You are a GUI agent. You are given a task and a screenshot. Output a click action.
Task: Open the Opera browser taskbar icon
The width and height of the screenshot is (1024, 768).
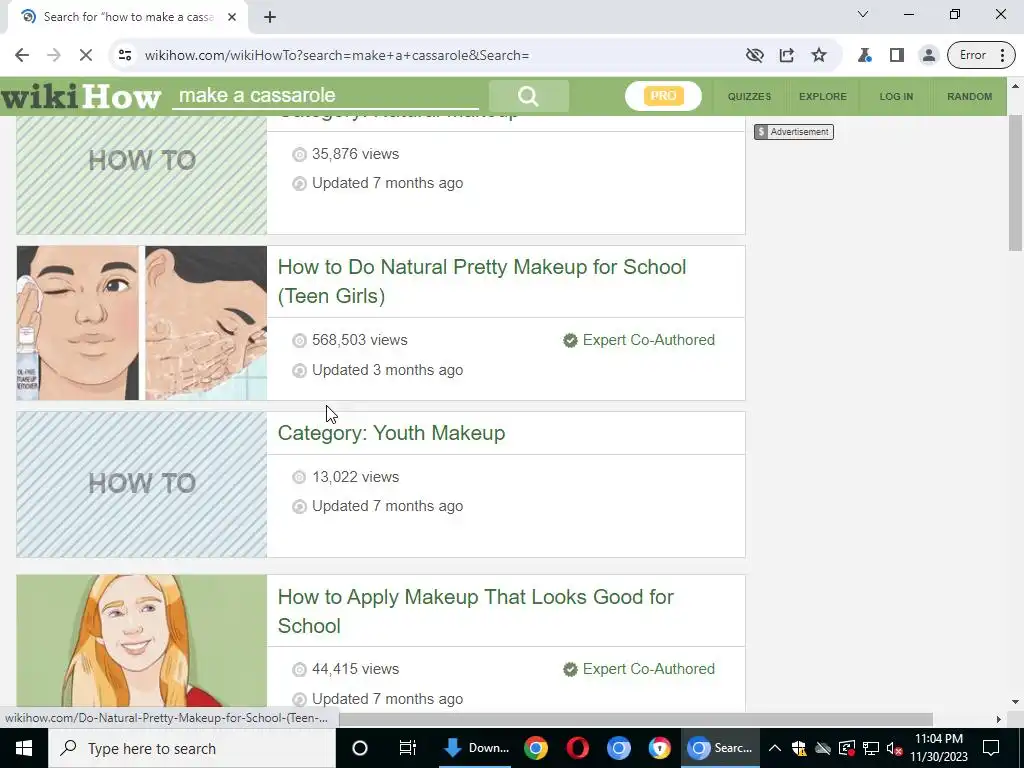(x=577, y=748)
